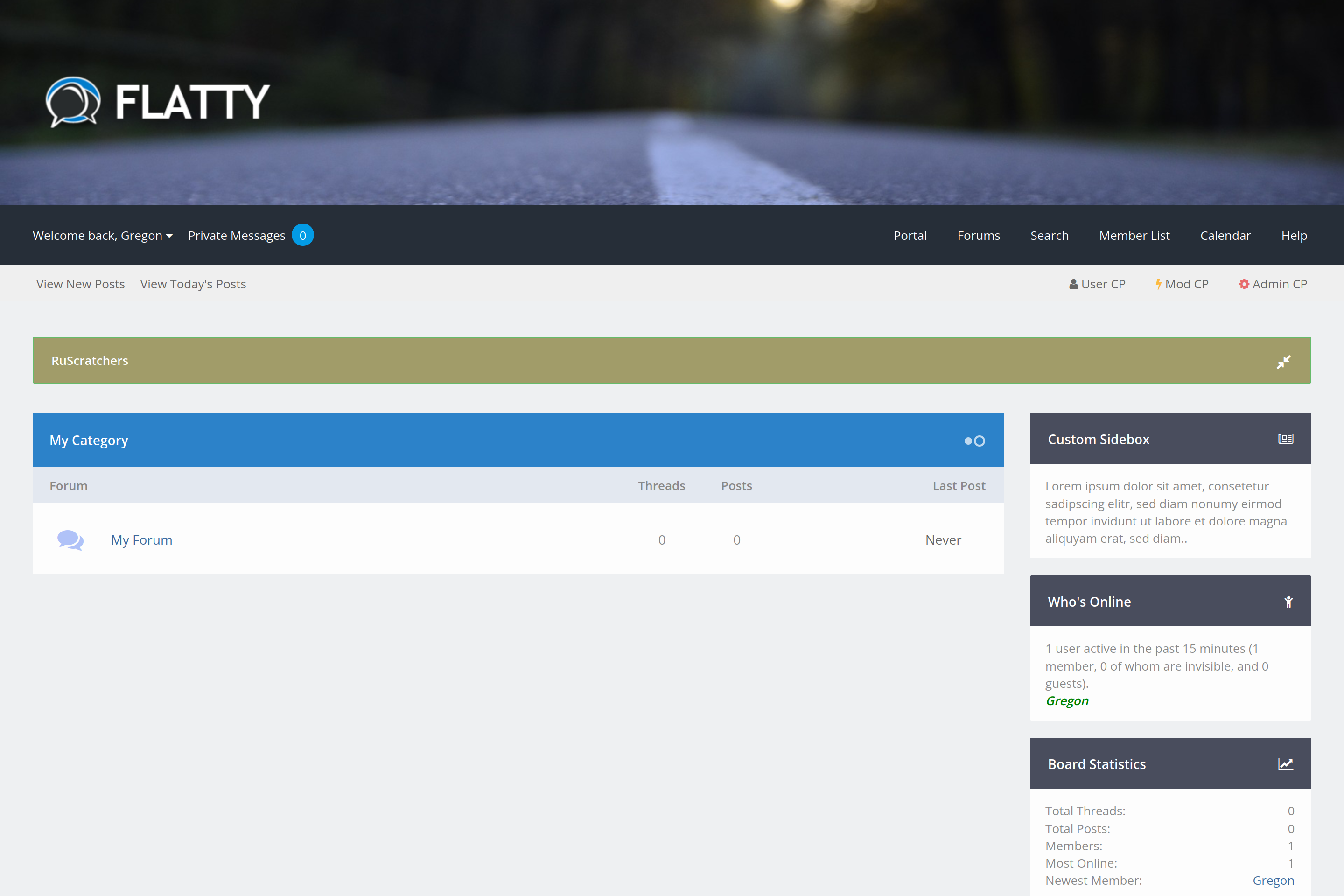Click the Board Statistics chart icon

[x=1285, y=764]
